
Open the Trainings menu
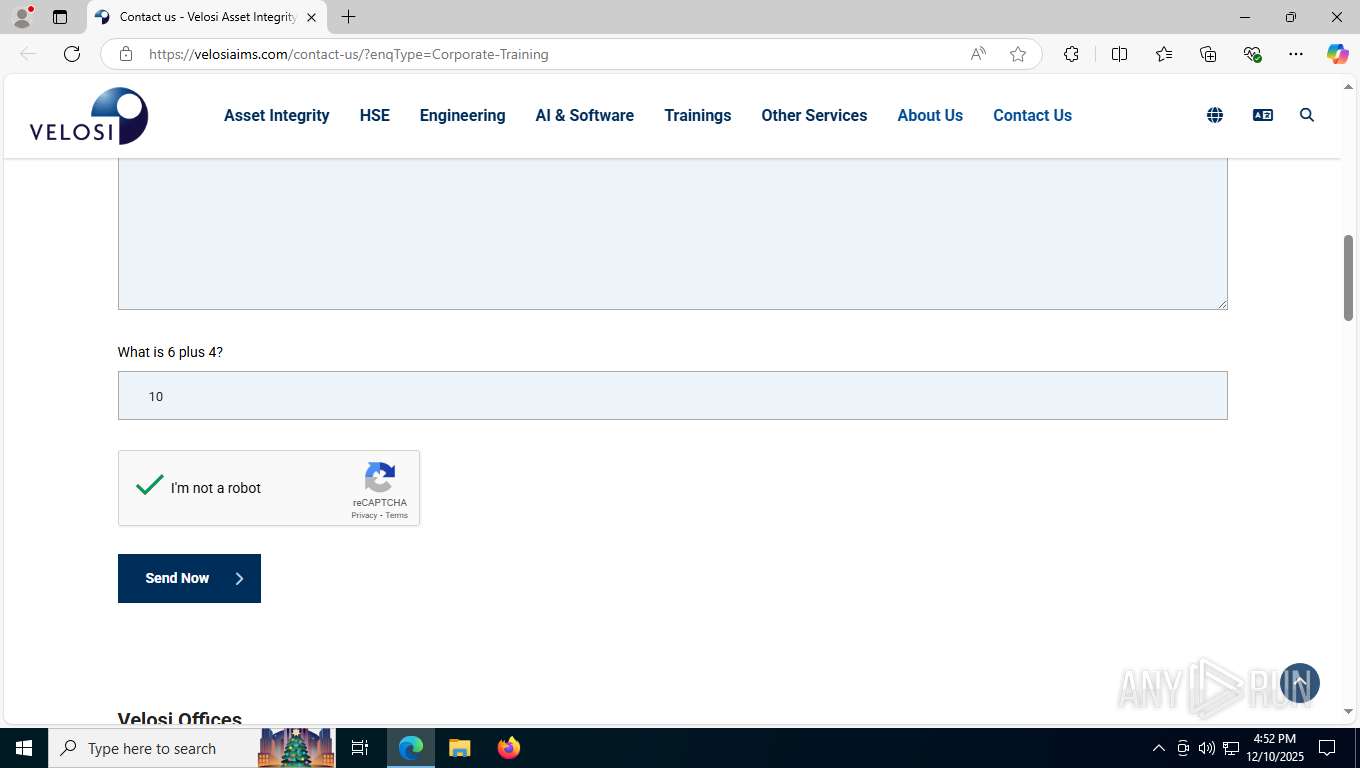[x=698, y=115]
